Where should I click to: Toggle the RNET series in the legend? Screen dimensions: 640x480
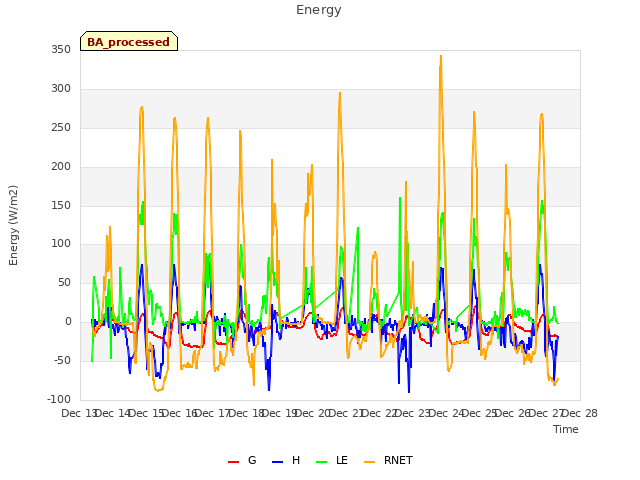coord(388,460)
